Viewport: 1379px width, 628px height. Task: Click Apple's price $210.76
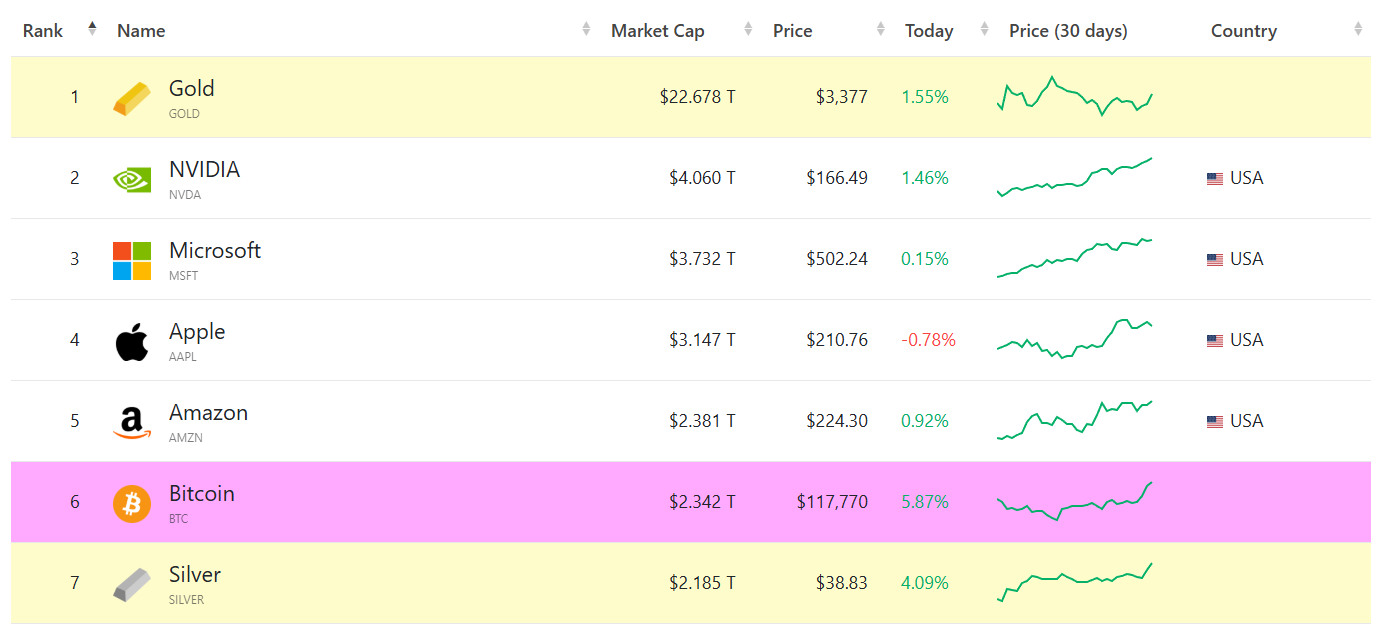(x=838, y=340)
